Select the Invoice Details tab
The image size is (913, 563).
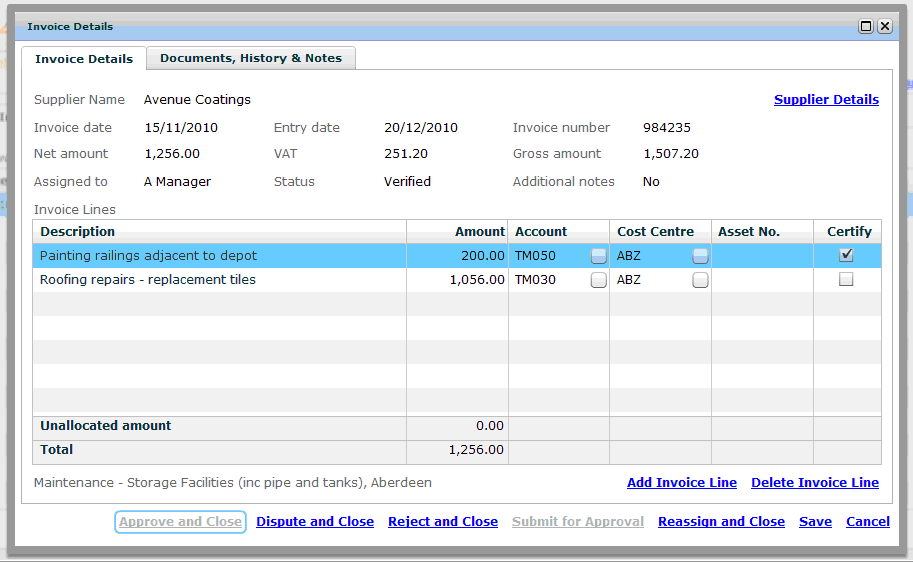click(x=84, y=59)
